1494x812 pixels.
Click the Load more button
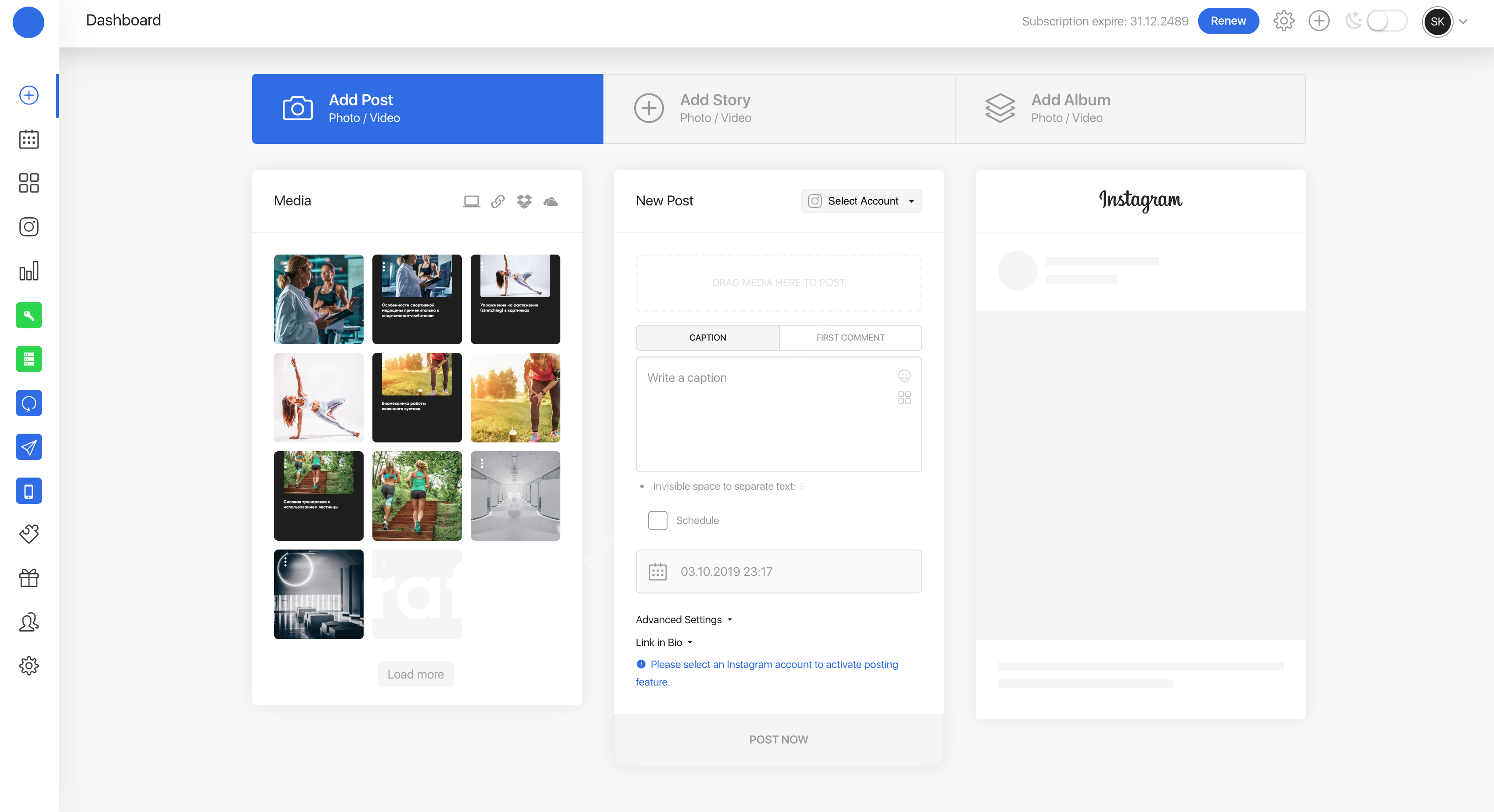click(x=415, y=674)
